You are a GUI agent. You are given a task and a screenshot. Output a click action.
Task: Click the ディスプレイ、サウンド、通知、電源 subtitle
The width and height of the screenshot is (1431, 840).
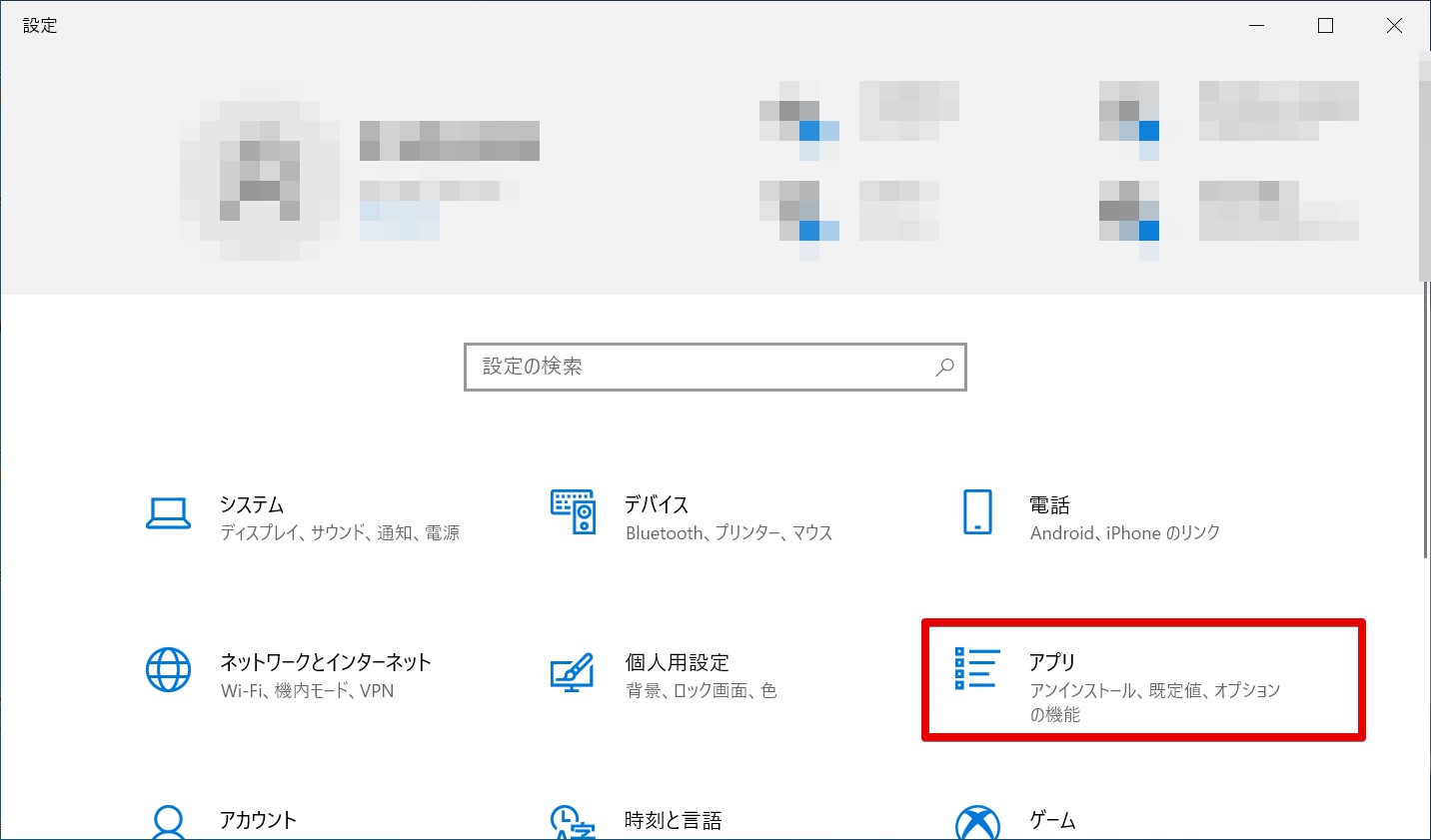[339, 532]
